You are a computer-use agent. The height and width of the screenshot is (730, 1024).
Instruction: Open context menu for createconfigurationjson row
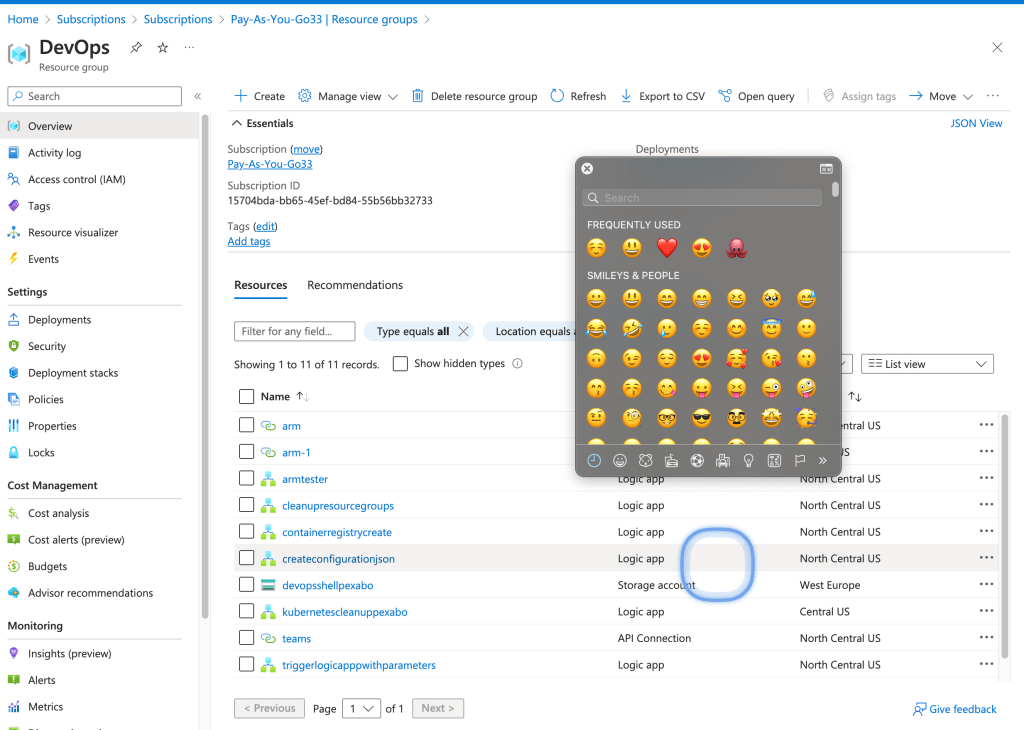986,558
